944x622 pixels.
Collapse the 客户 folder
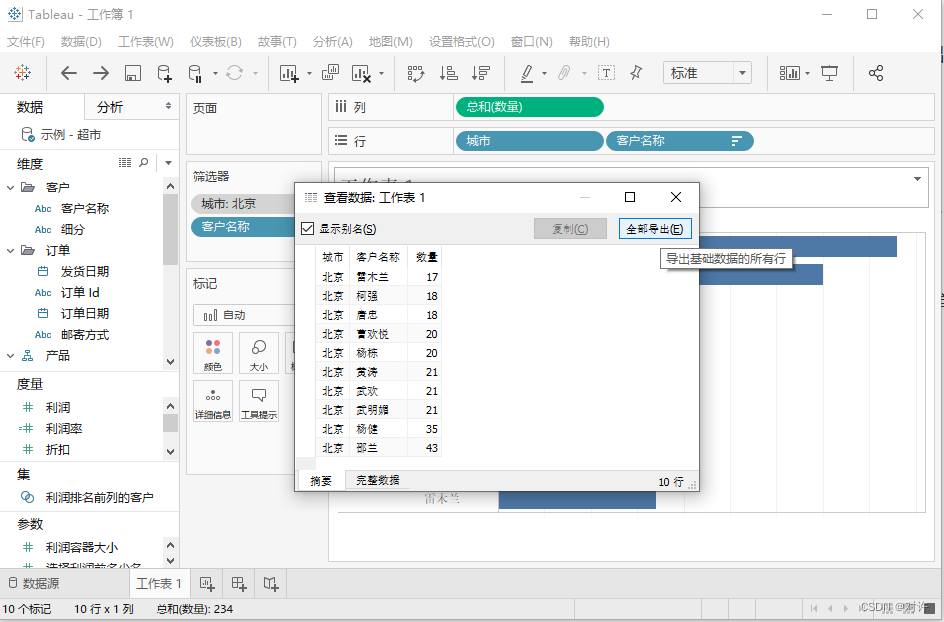click(10, 187)
